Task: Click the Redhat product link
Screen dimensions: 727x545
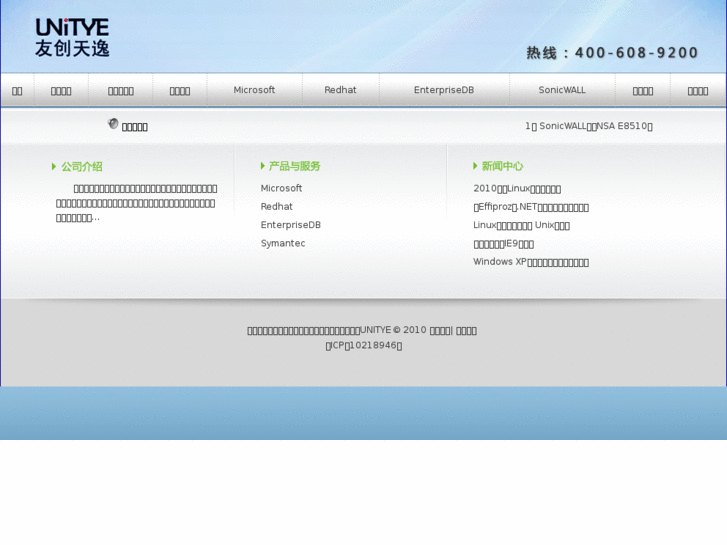Action: [x=277, y=207]
